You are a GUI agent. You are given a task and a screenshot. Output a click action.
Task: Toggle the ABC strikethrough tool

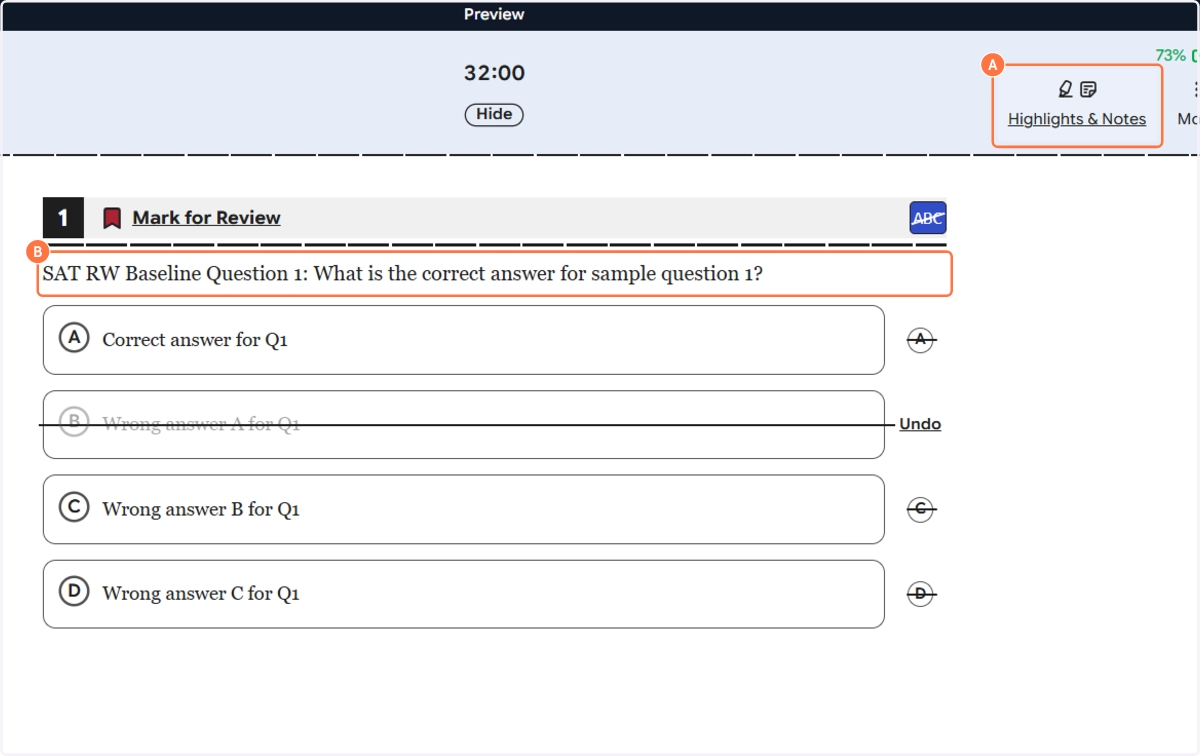[927, 218]
